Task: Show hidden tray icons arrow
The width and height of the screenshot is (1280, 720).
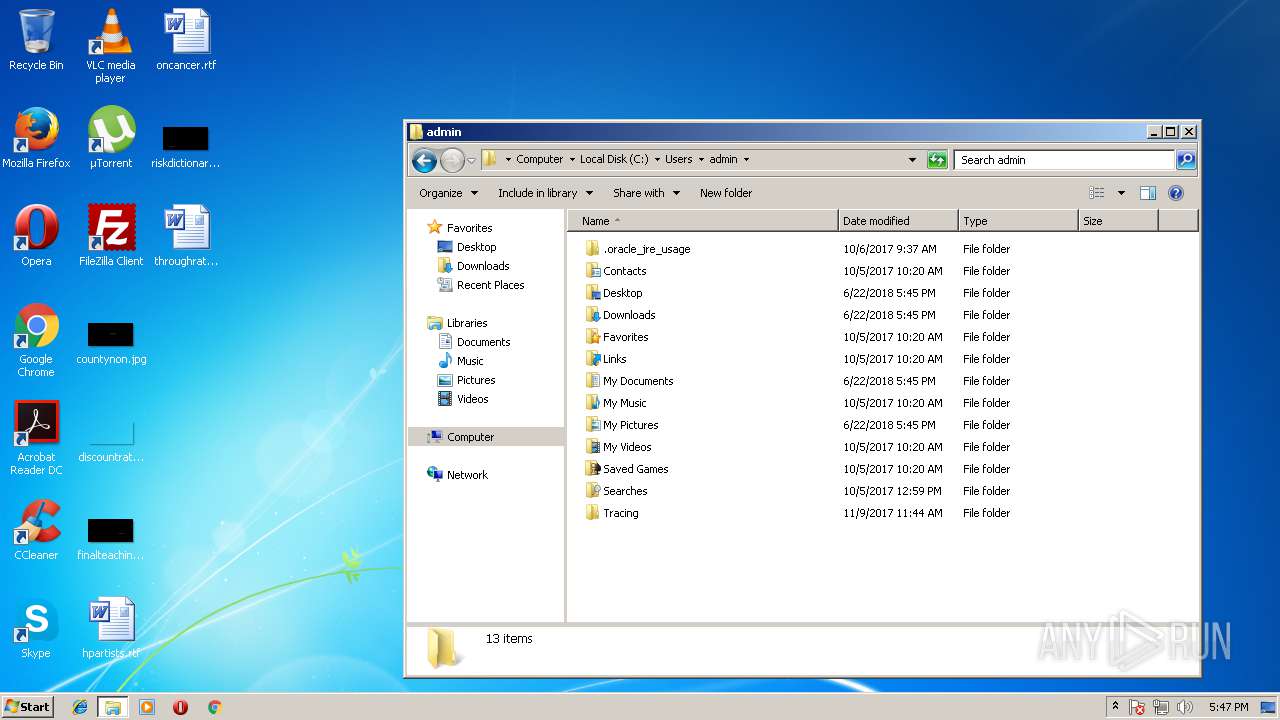Action: 1115,707
